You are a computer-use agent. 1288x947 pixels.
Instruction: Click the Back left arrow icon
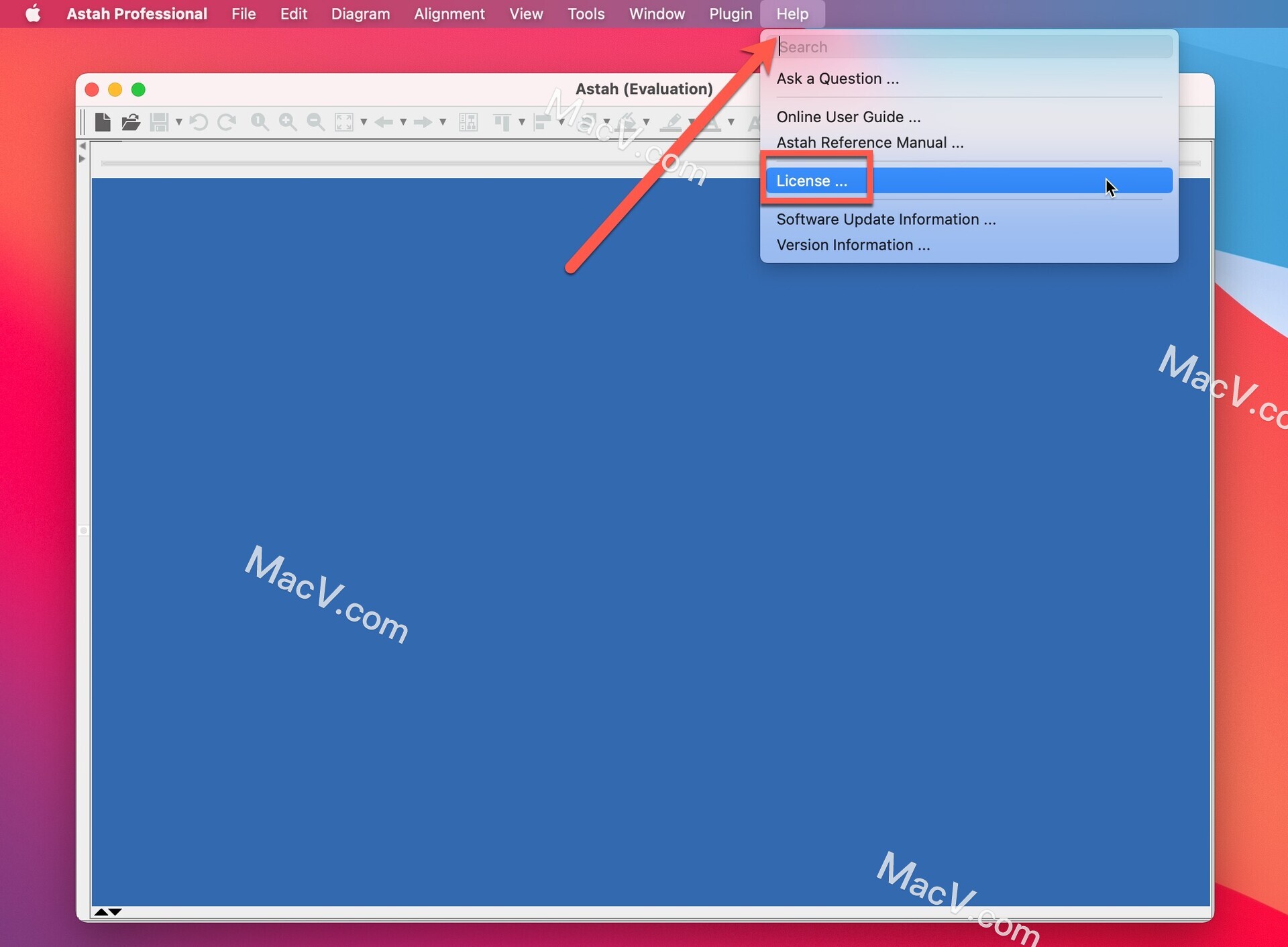pyautogui.click(x=384, y=122)
